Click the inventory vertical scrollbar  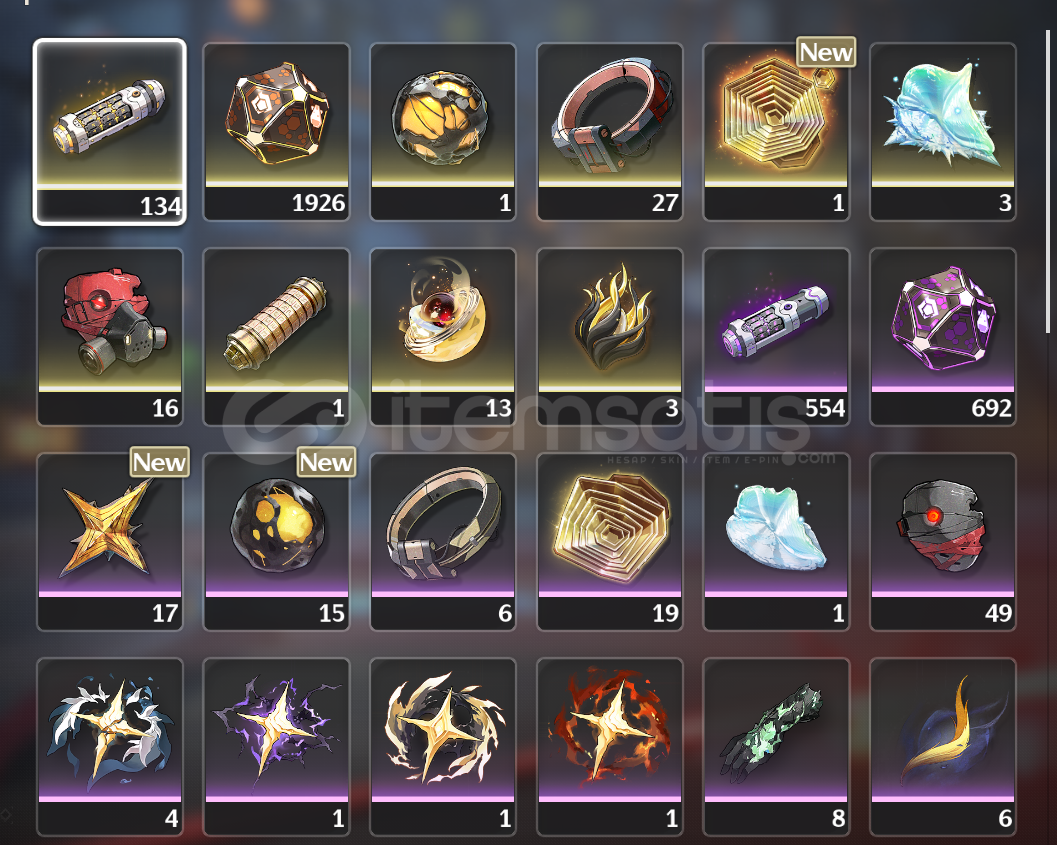coord(1048,181)
